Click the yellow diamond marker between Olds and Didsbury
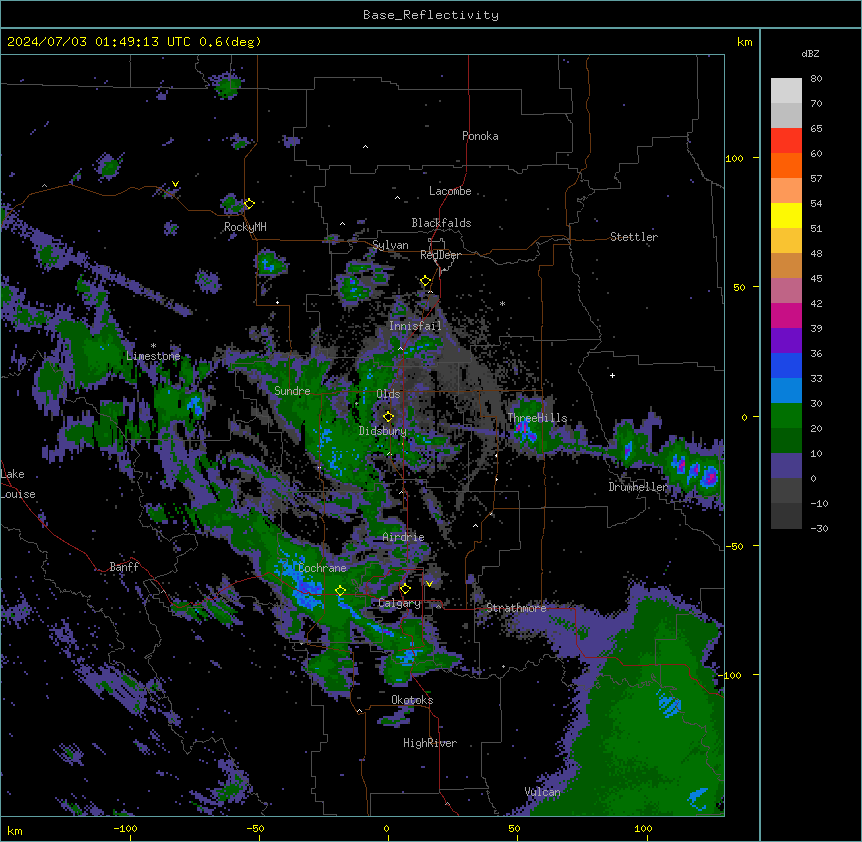The width and height of the screenshot is (862, 842). pos(388,417)
